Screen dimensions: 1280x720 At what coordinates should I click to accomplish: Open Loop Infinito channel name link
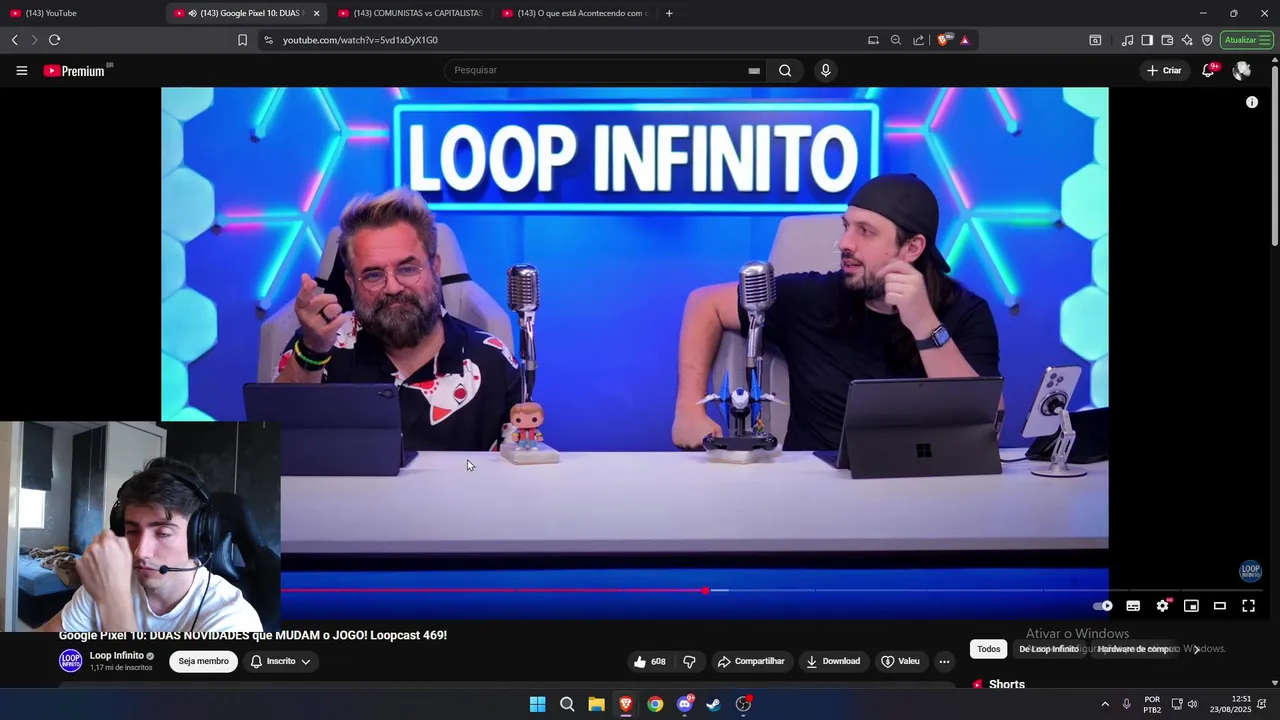click(117, 656)
